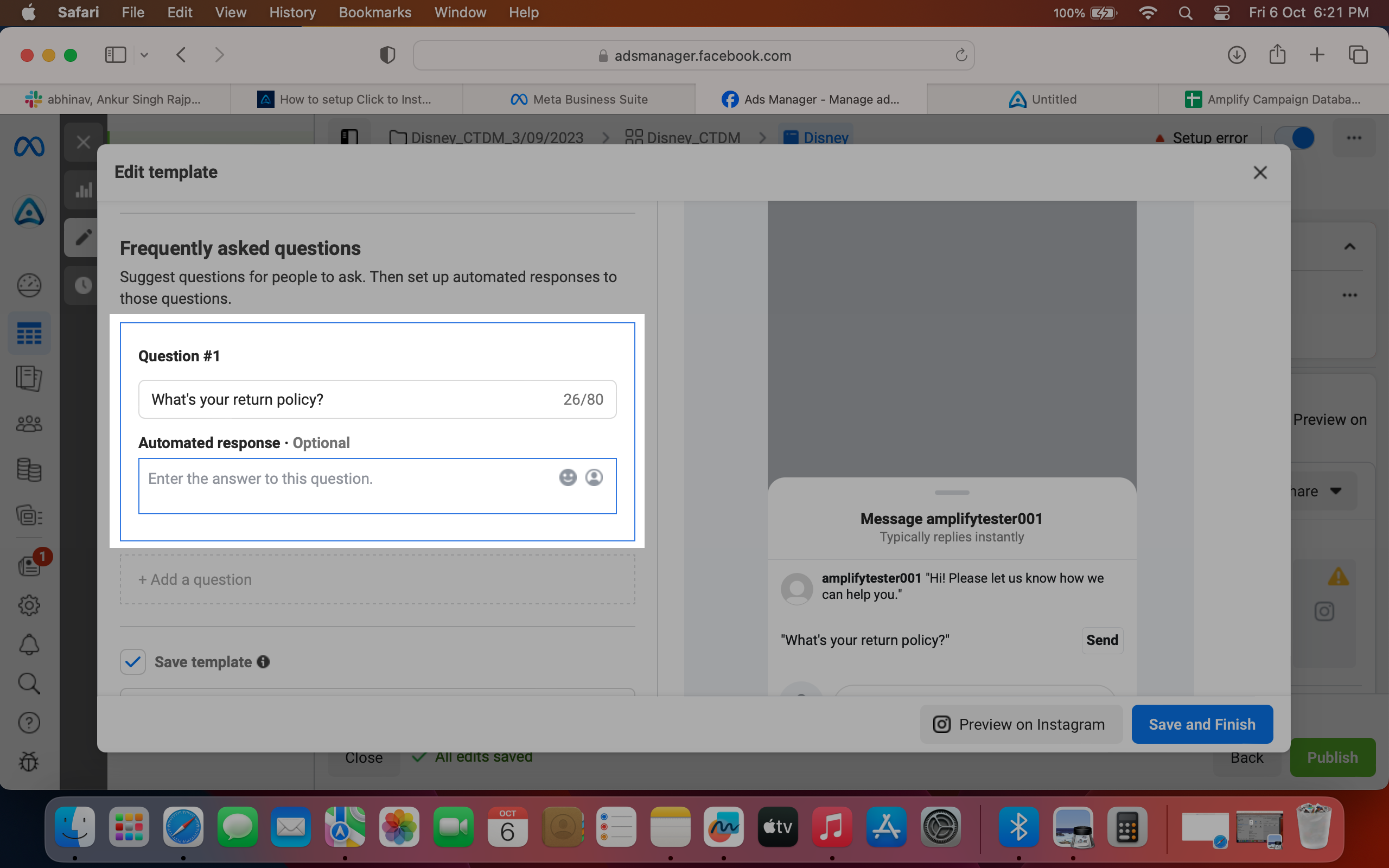Screen dimensions: 1389x868
Task: Go back with Safari's back arrow
Action: pos(181,55)
